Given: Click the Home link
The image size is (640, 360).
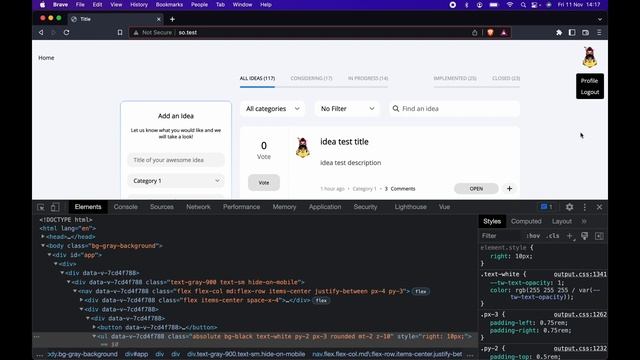Looking at the screenshot, I should point(46,58).
